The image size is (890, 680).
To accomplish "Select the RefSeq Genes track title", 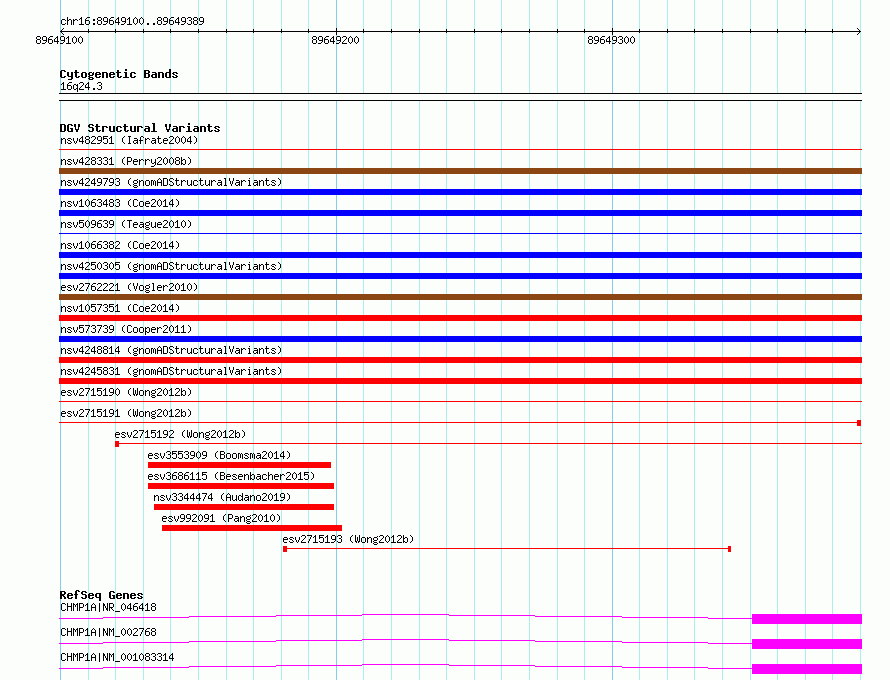I will click(102, 595).
